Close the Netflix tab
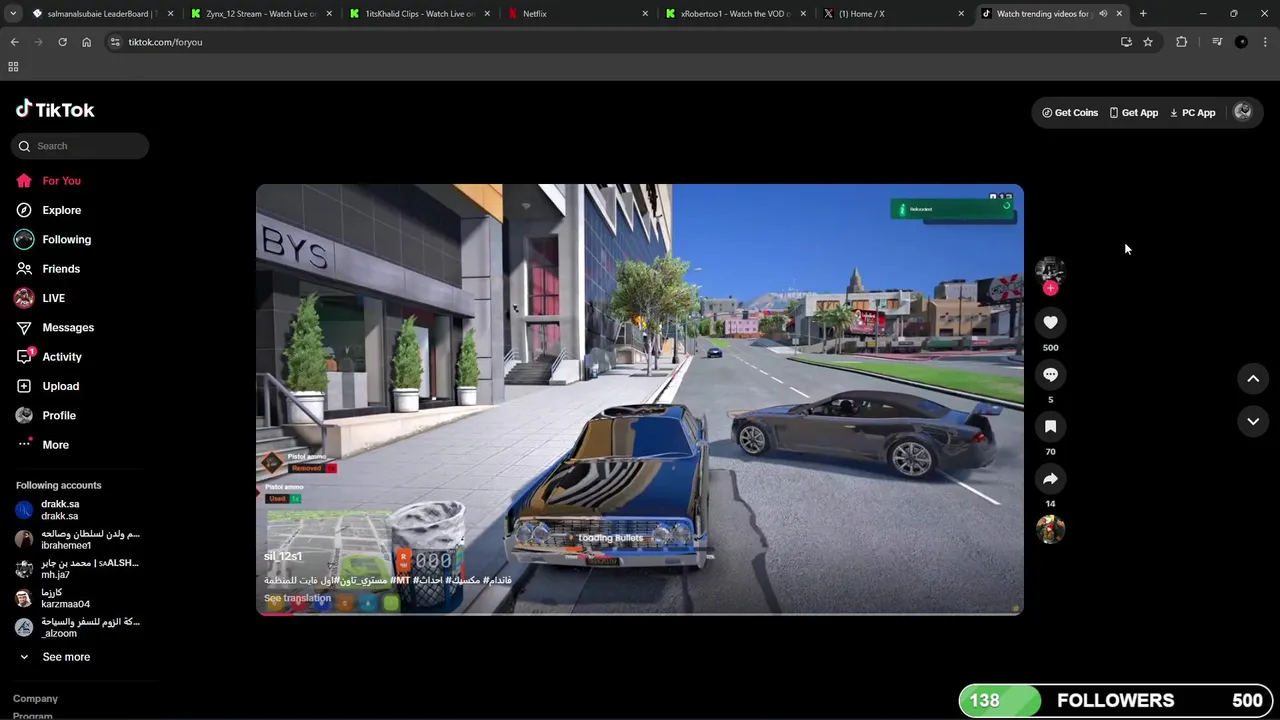This screenshot has width=1280, height=720. pyautogui.click(x=645, y=14)
